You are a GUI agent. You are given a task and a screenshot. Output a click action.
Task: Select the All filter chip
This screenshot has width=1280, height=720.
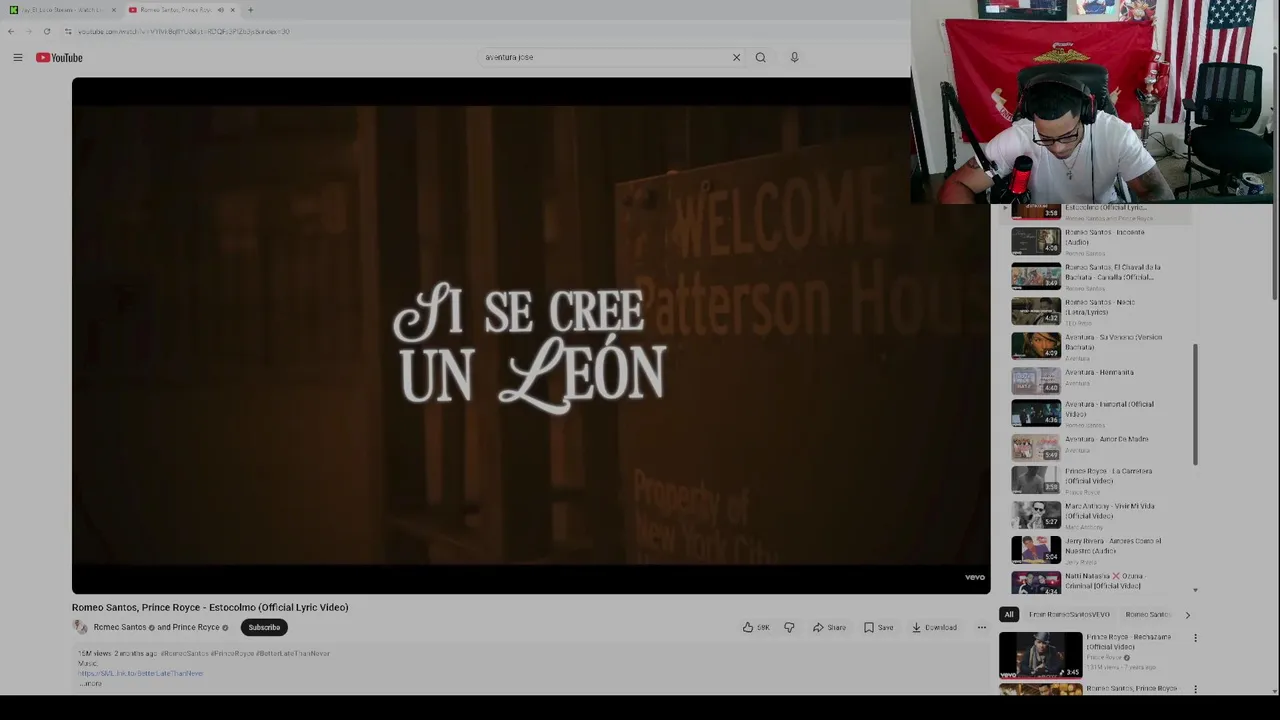coord(1009,615)
